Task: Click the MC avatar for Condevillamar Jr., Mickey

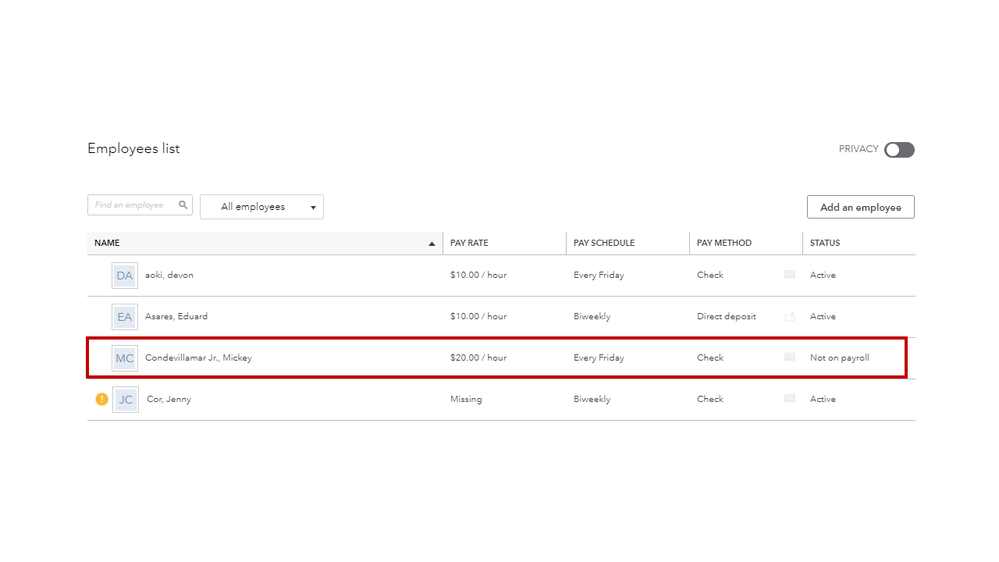Action: [x=124, y=358]
